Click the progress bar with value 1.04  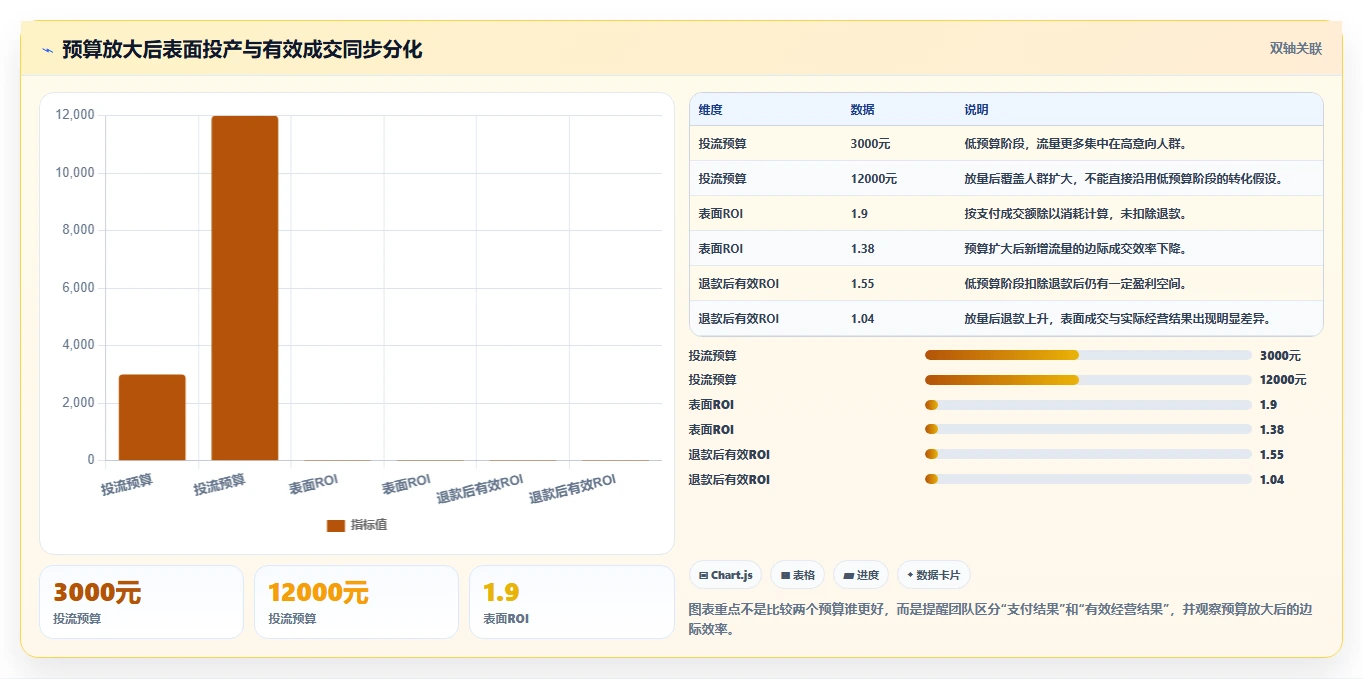pyautogui.click(x=1088, y=480)
